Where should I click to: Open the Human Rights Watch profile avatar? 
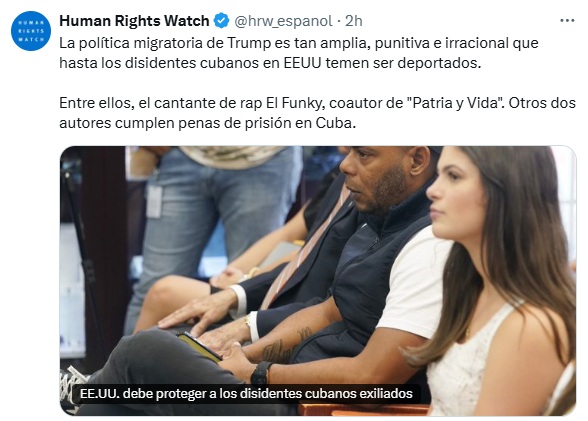pos(31,31)
